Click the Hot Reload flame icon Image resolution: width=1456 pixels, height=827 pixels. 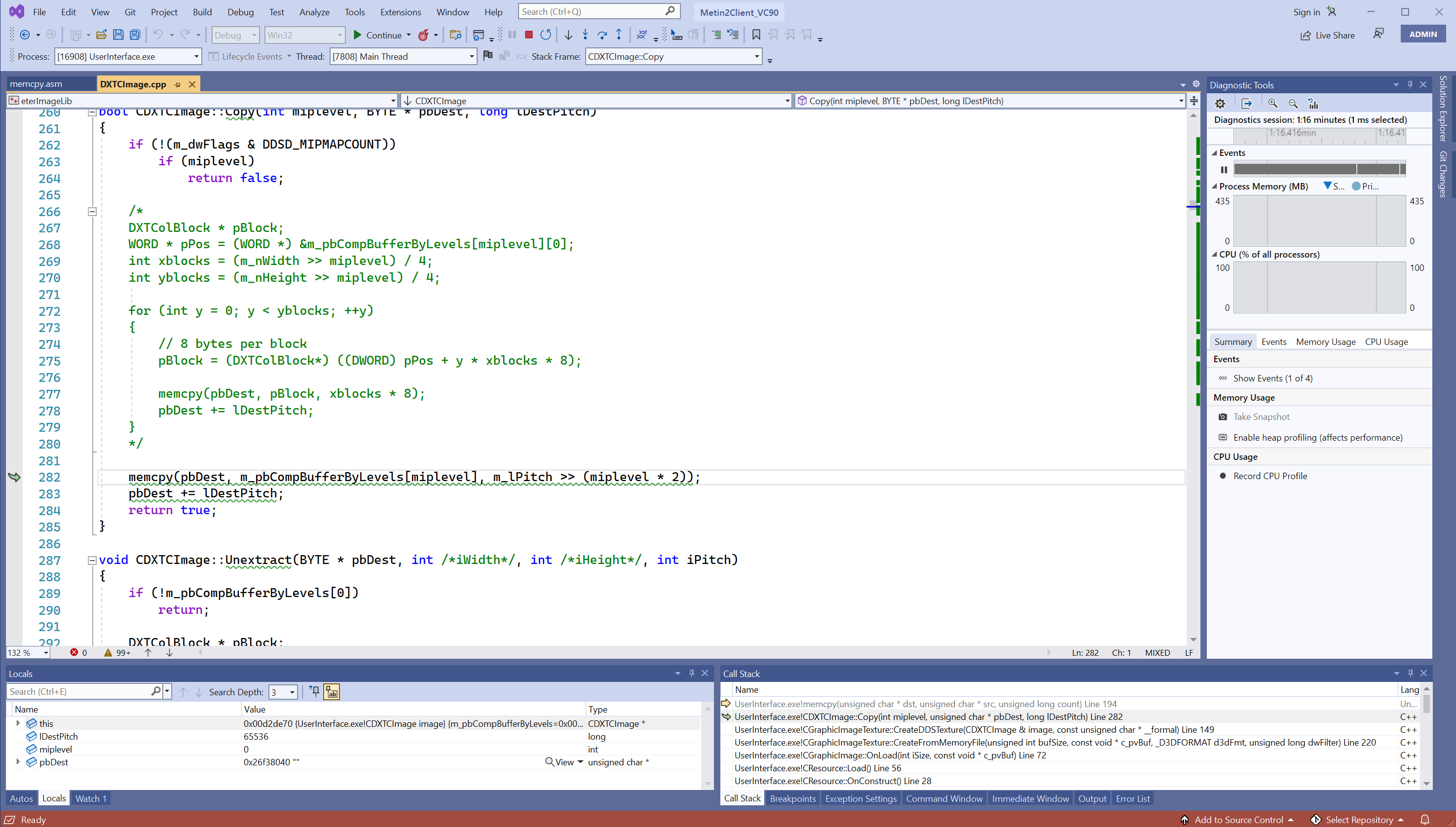(x=423, y=35)
